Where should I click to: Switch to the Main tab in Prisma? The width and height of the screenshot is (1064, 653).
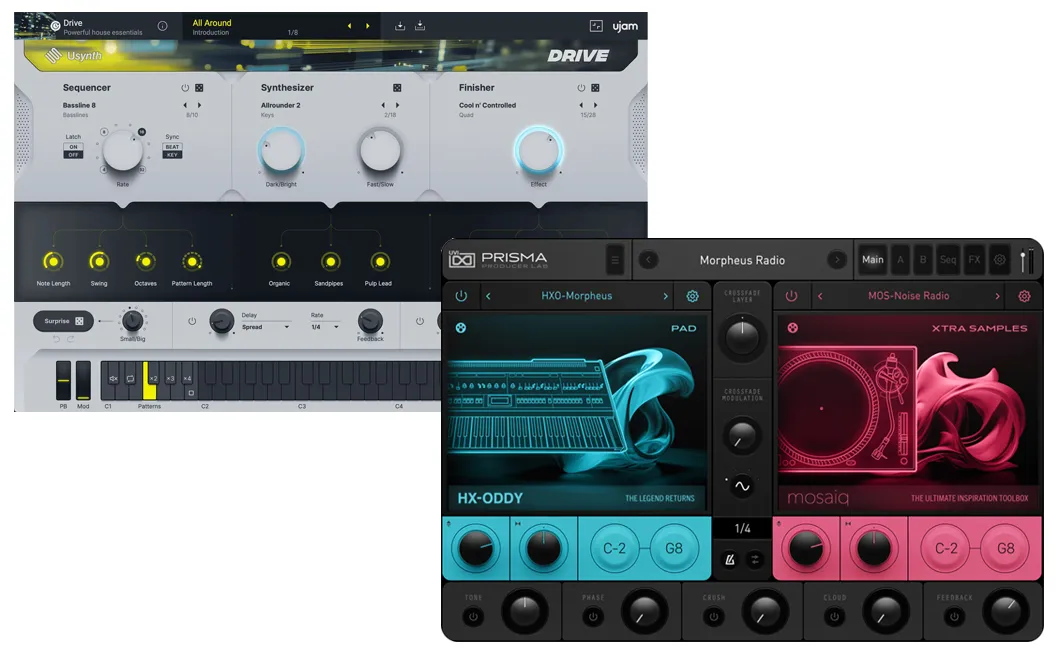[872, 260]
